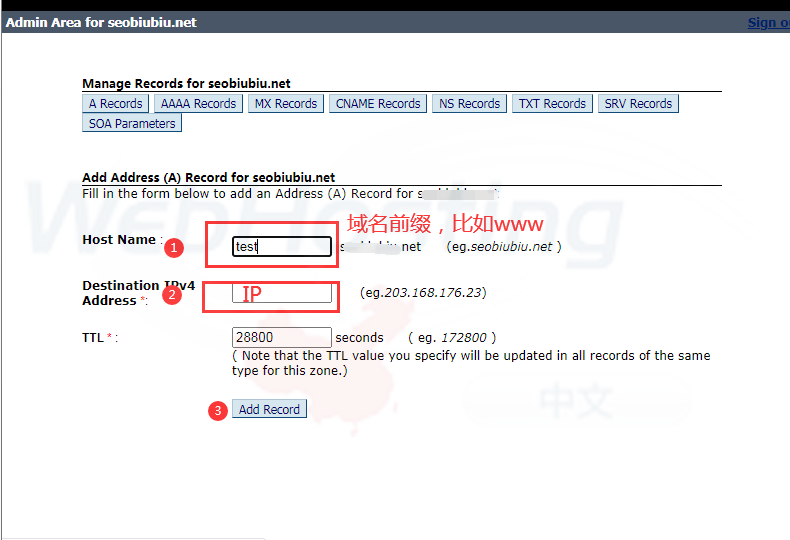This screenshot has height=540, width=790.
Task: Click the Admin Area for seobiubiu.net title
Action: tap(102, 23)
